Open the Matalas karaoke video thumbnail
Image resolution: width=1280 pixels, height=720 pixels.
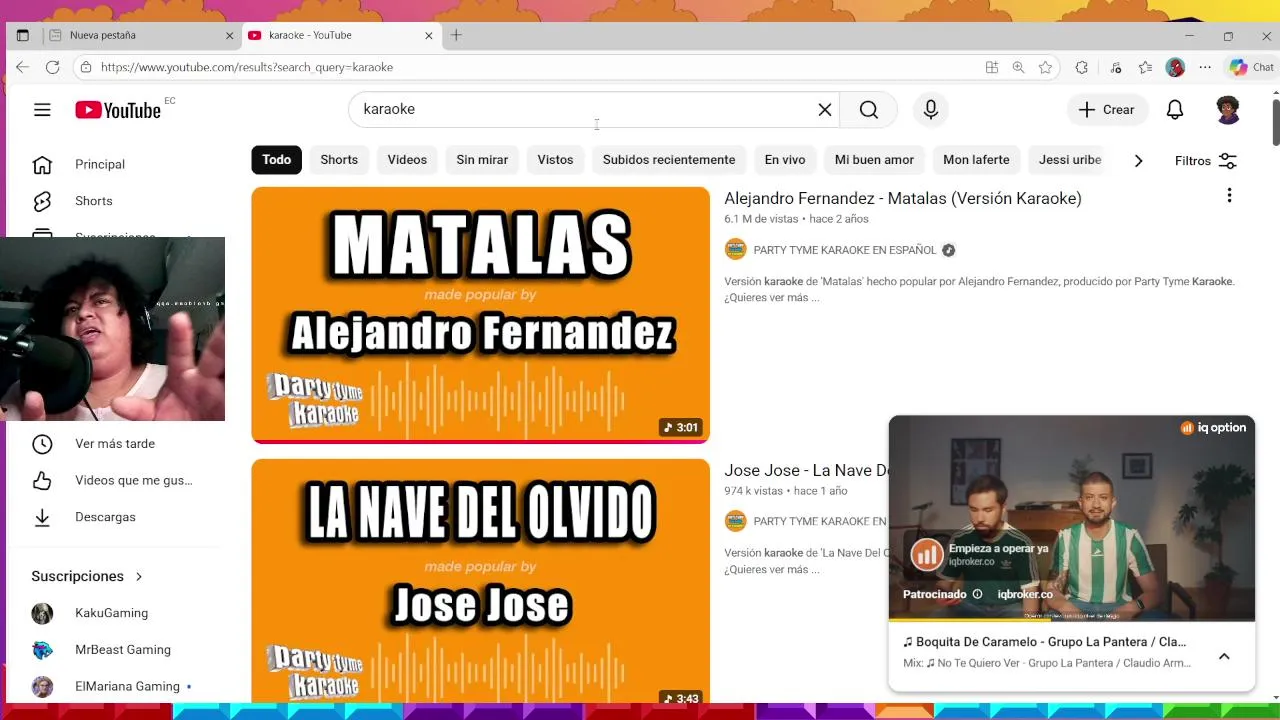480,315
